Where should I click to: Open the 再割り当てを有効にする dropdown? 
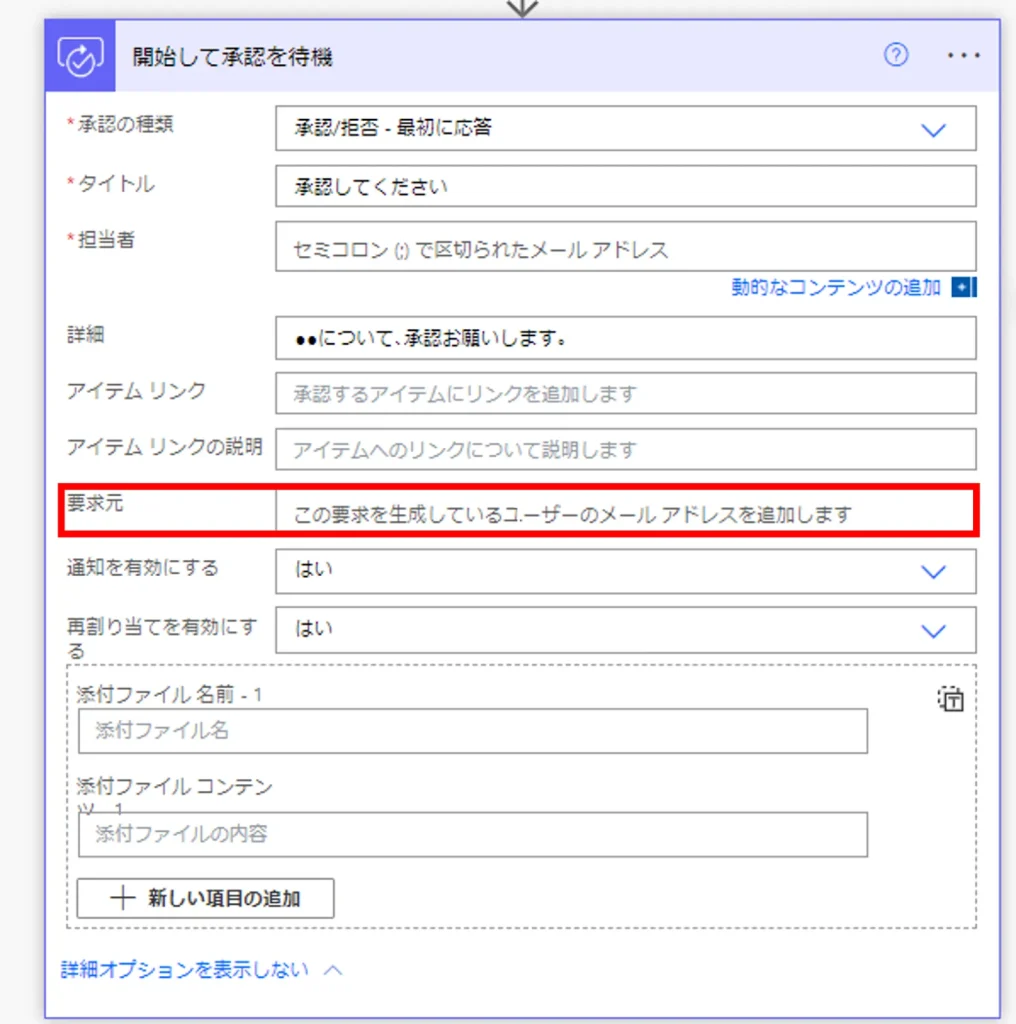click(x=932, y=630)
